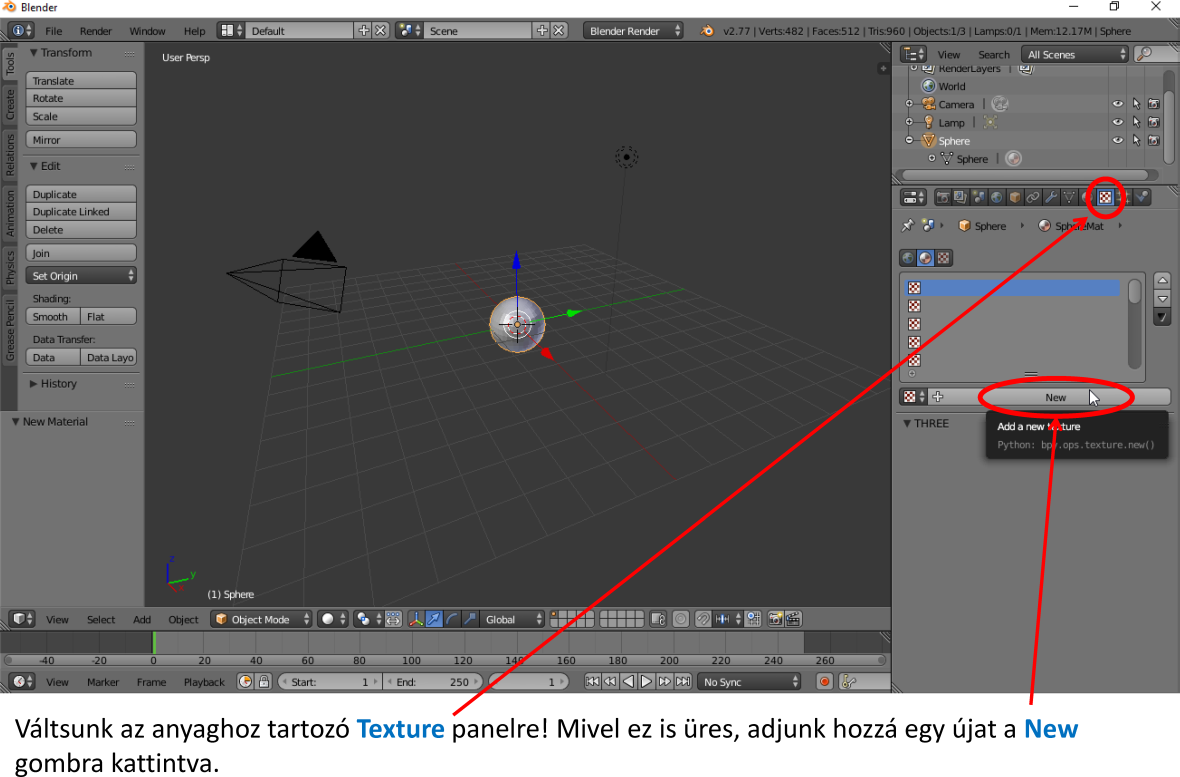Switch to the Create tool shelf tab
Screen dimensions: 1180x777
(10, 104)
